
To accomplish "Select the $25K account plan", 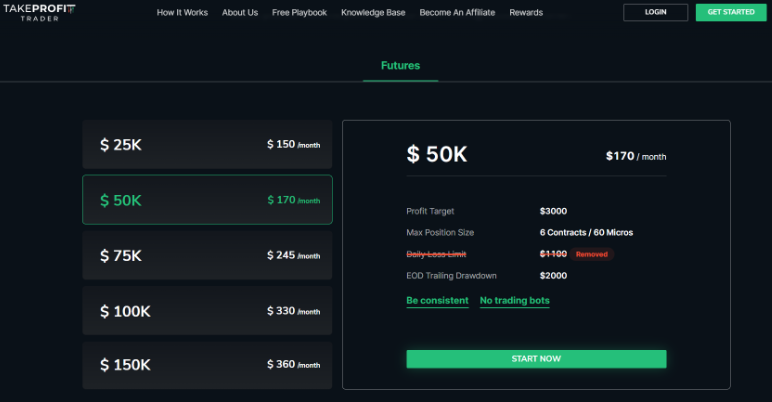I will coord(207,144).
